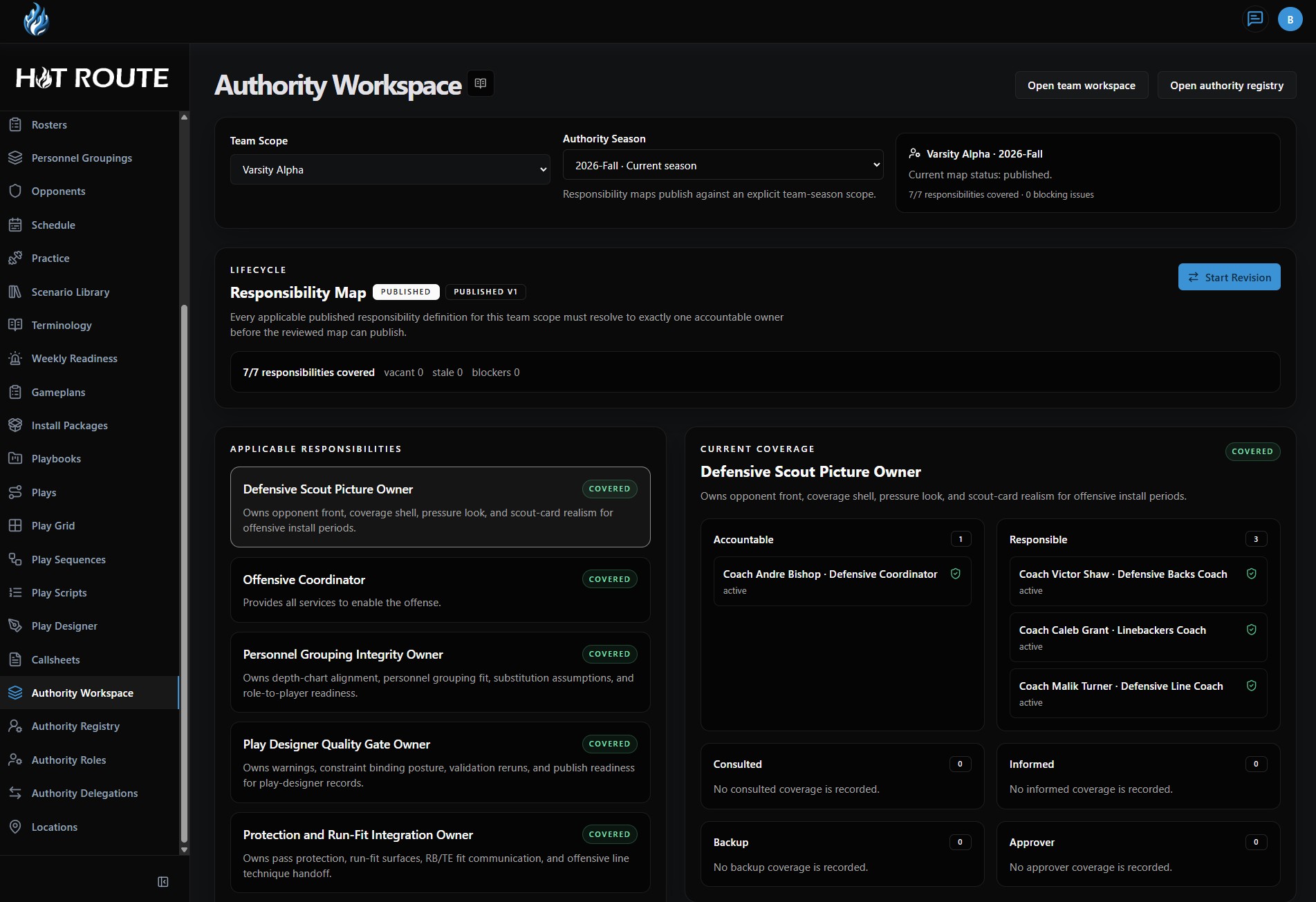The height and width of the screenshot is (902, 1316).
Task: Click the Play Designer pen icon
Action: click(15, 626)
